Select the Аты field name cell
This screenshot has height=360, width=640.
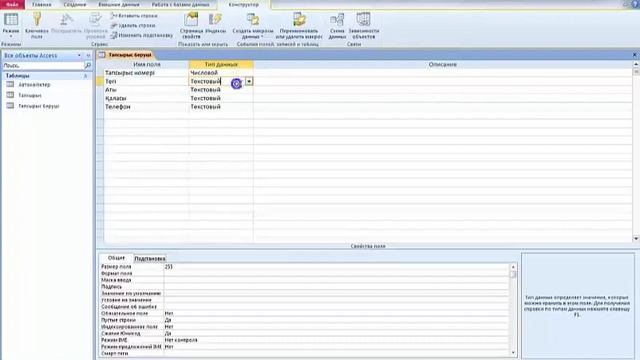point(146,90)
